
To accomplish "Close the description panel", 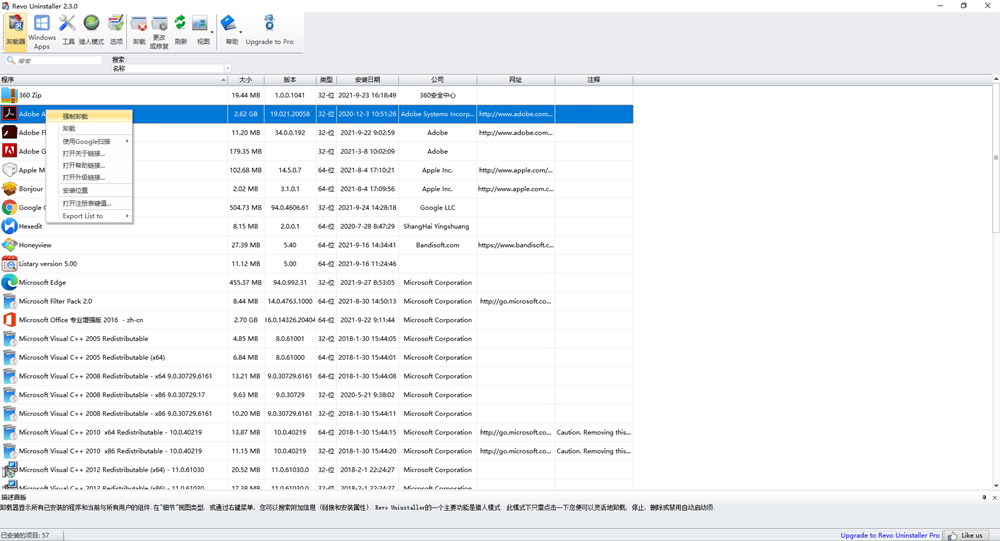I will 994,498.
